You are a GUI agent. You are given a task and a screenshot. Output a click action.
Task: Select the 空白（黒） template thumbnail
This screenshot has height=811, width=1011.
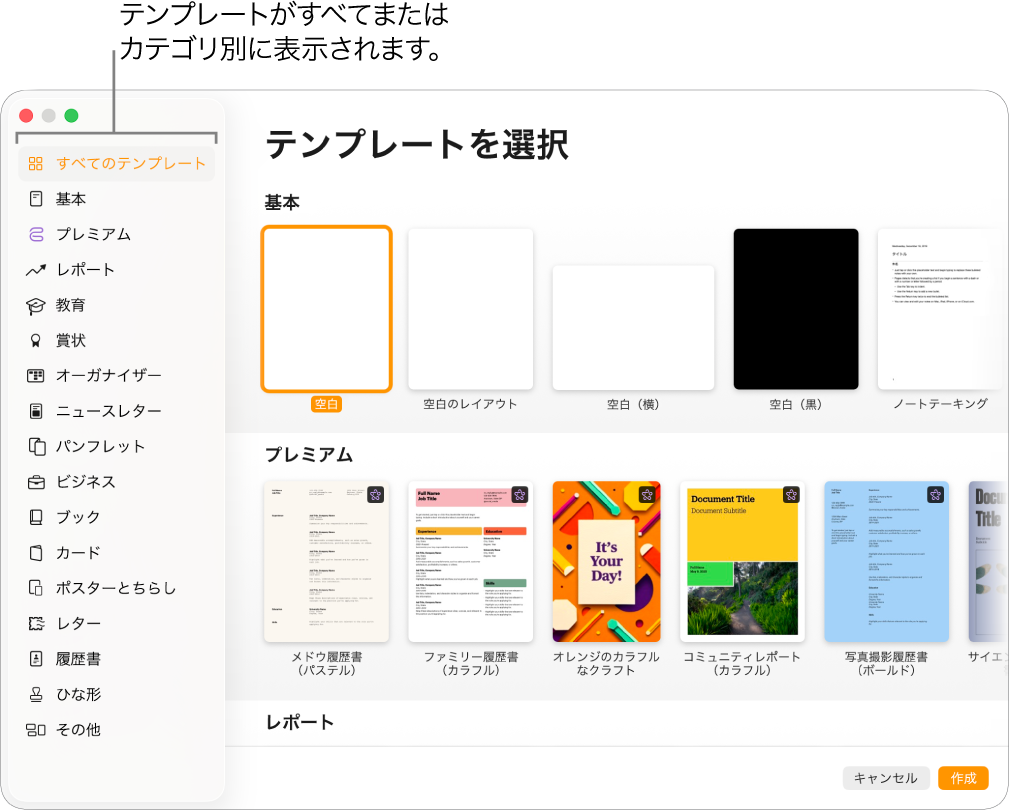click(x=795, y=309)
